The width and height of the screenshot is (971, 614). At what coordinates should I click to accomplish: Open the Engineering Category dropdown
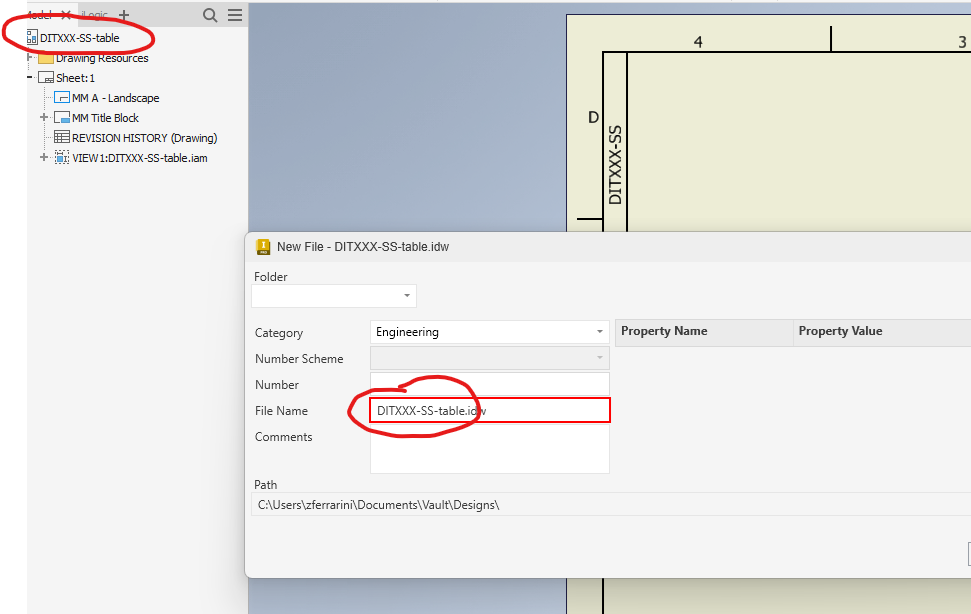pyautogui.click(x=599, y=332)
